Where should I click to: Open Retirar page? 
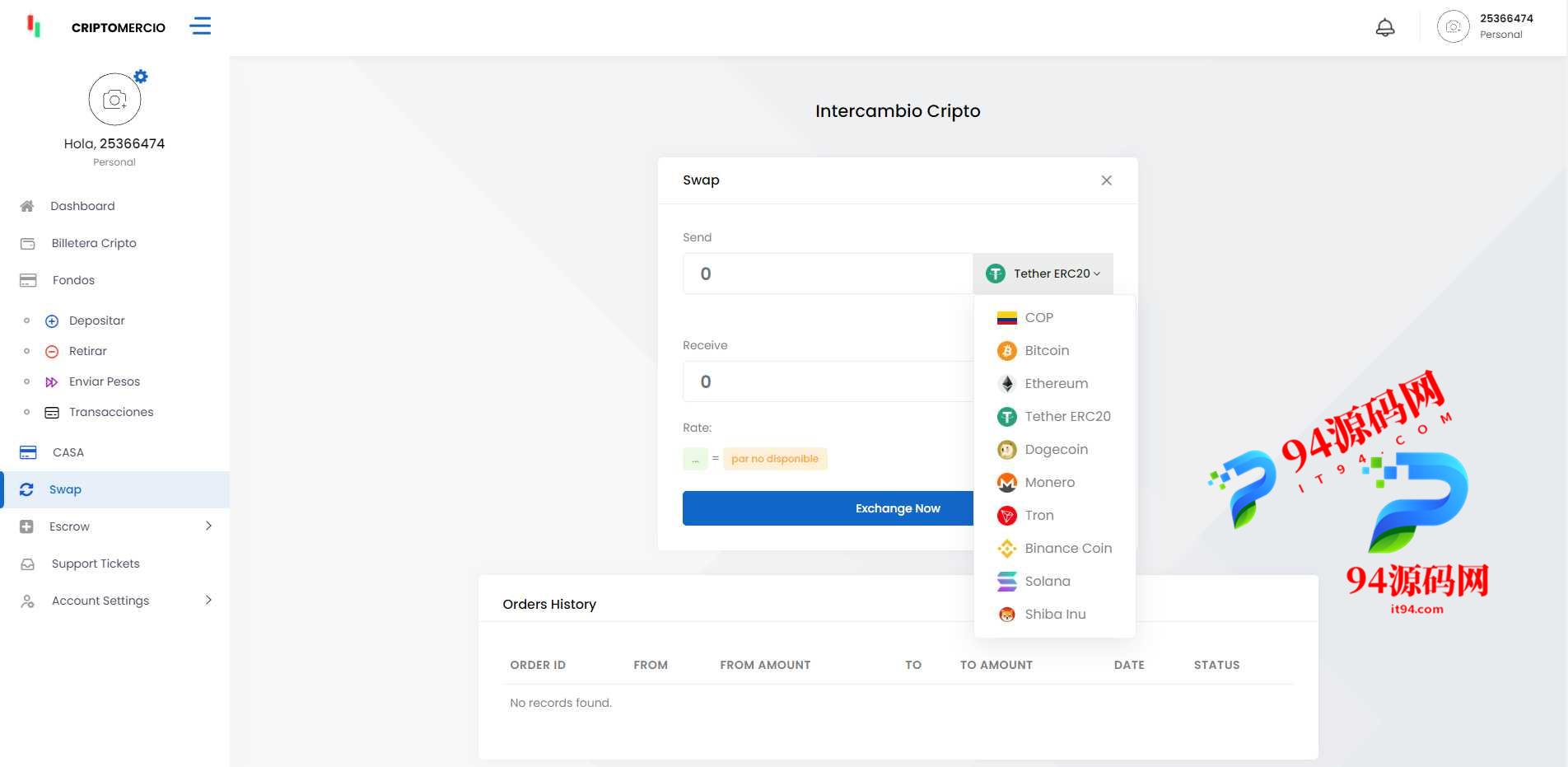pyautogui.click(x=88, y=351)
